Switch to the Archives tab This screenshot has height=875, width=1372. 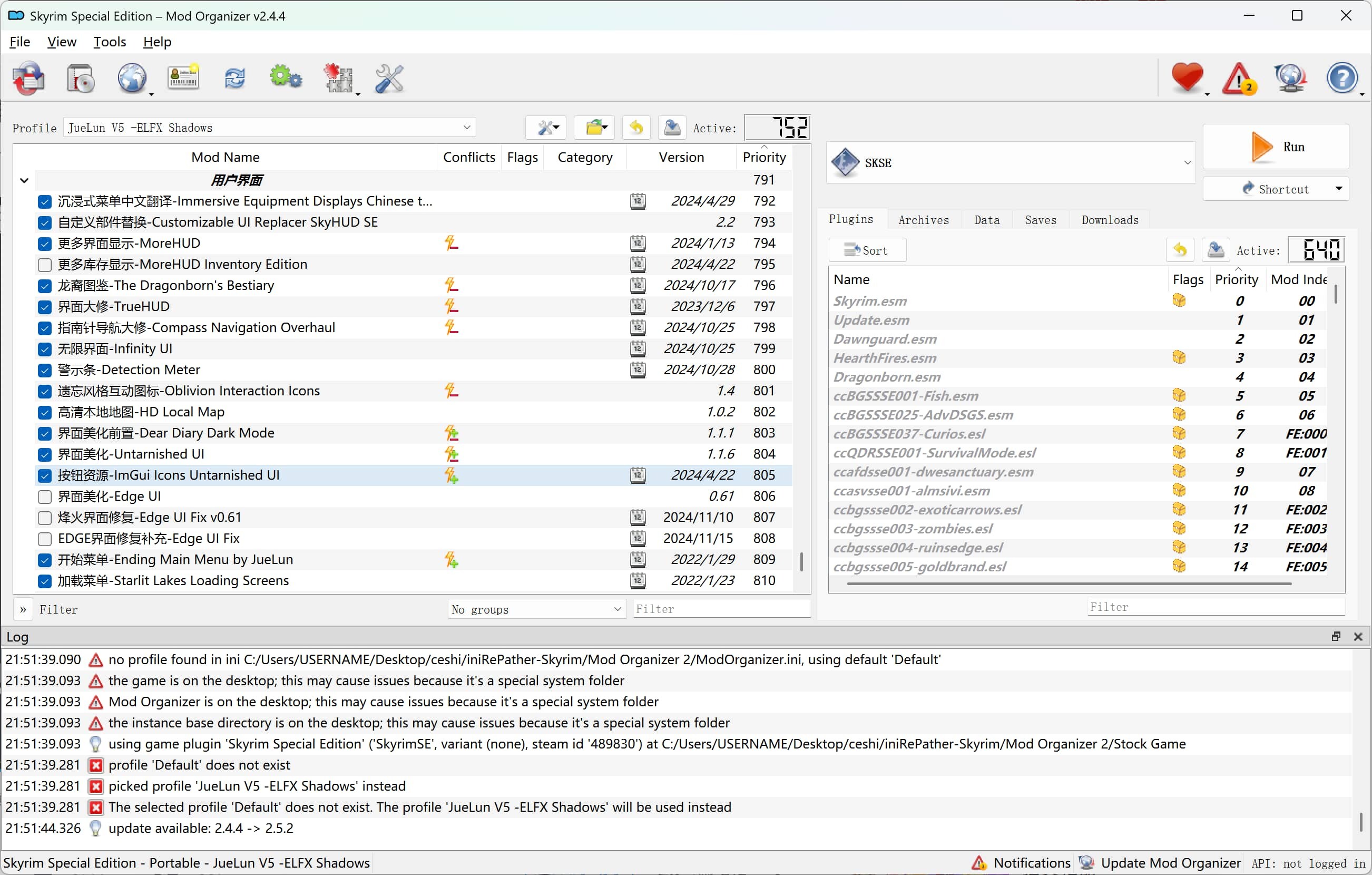[x=924, y=220]
